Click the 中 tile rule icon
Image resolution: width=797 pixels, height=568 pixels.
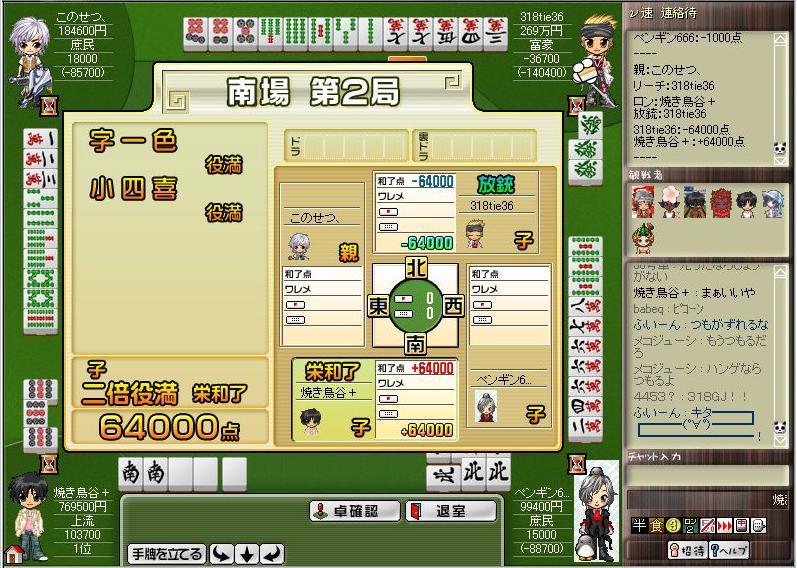click(741, 525)
